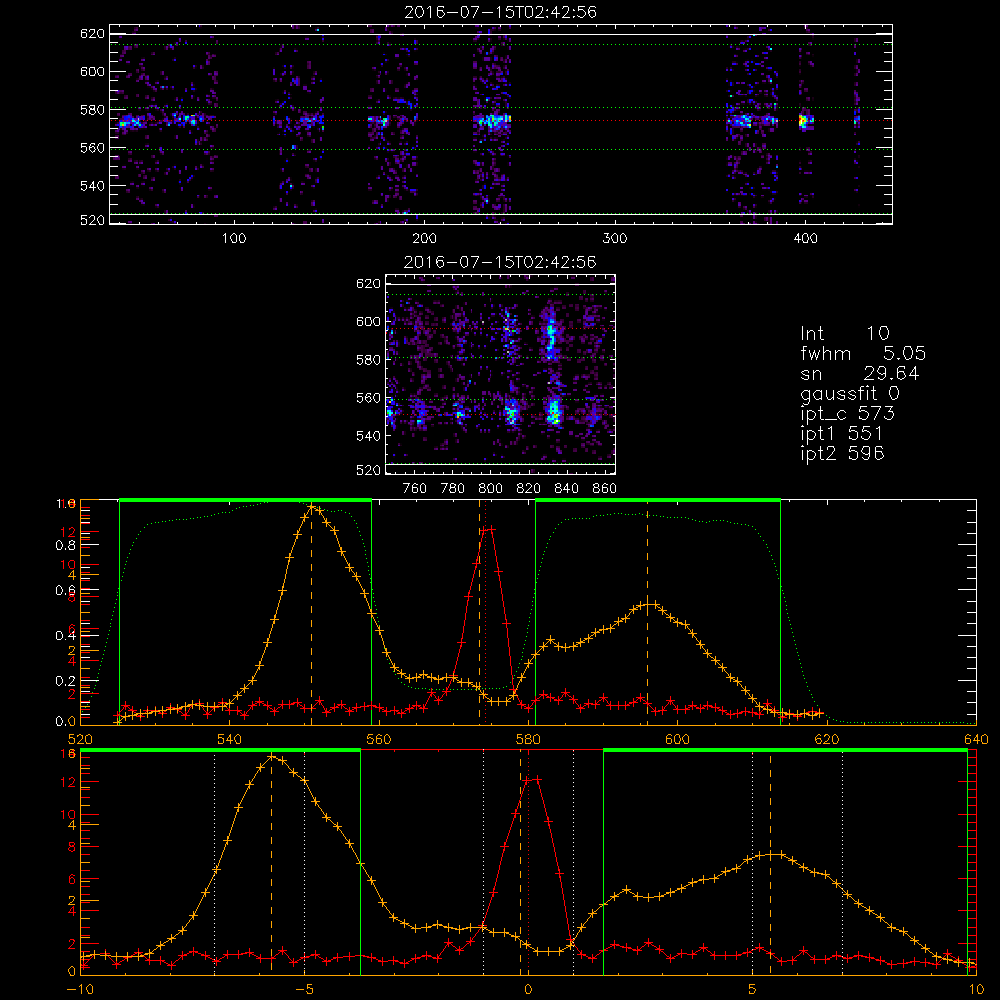Select the 'sn 29.64' readout line
The height and width of the screenshot is (1000, 1000).
pyautogui.click(x=860, y=373)
